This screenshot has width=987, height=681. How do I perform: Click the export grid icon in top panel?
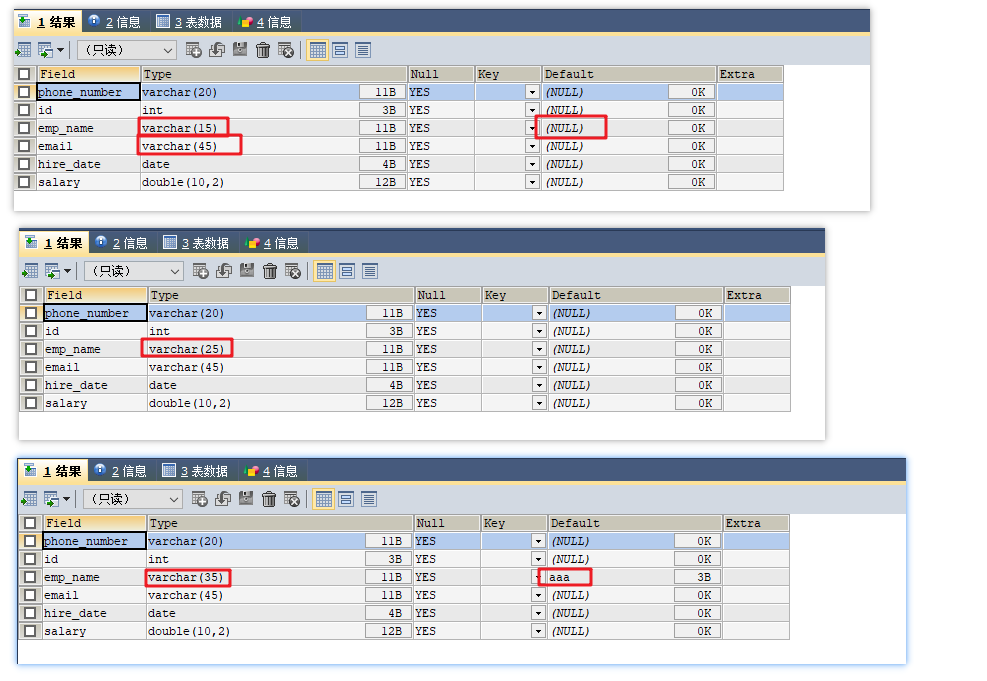[23, 50]
